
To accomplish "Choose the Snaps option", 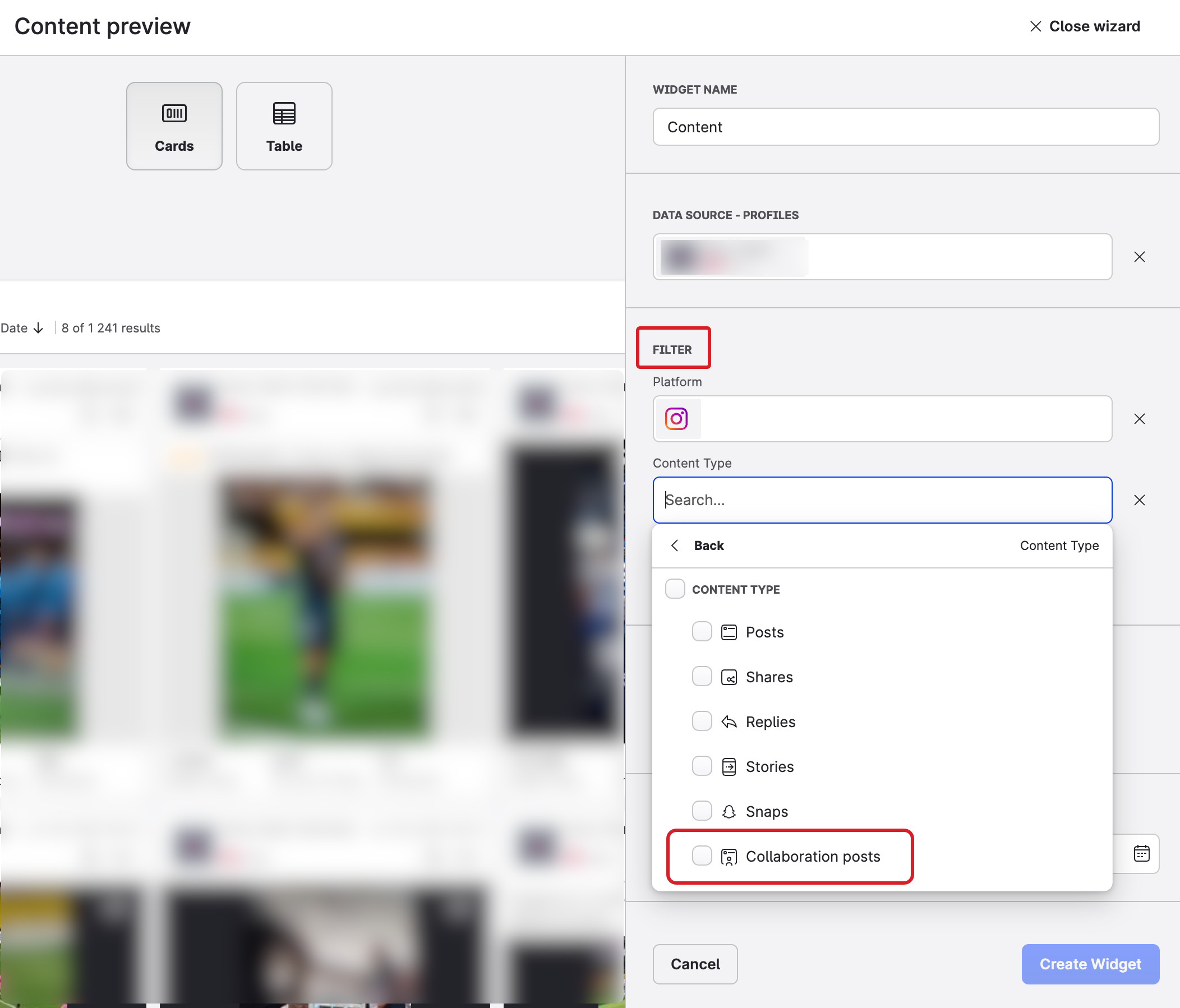I will (x=767, y=811).
